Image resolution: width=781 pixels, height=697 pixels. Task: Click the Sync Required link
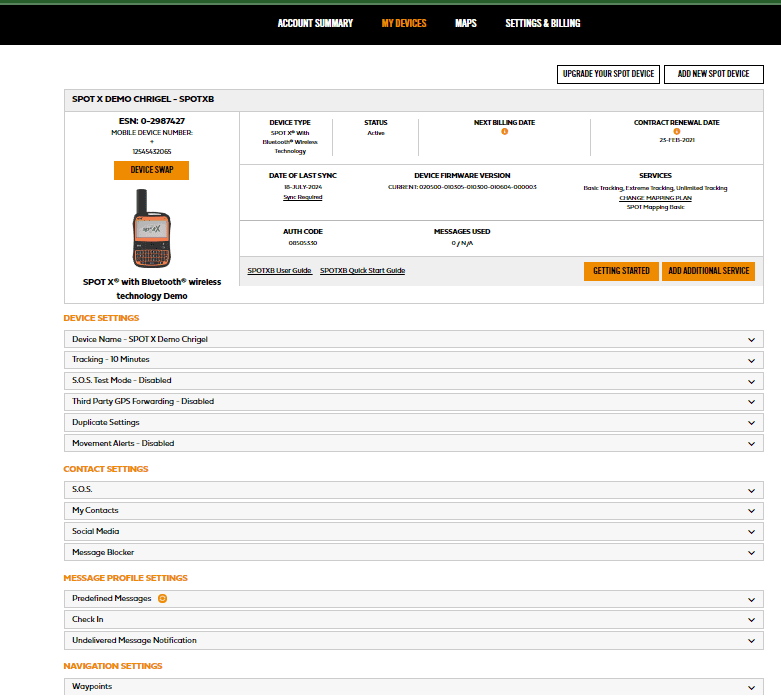pos(302,198)
